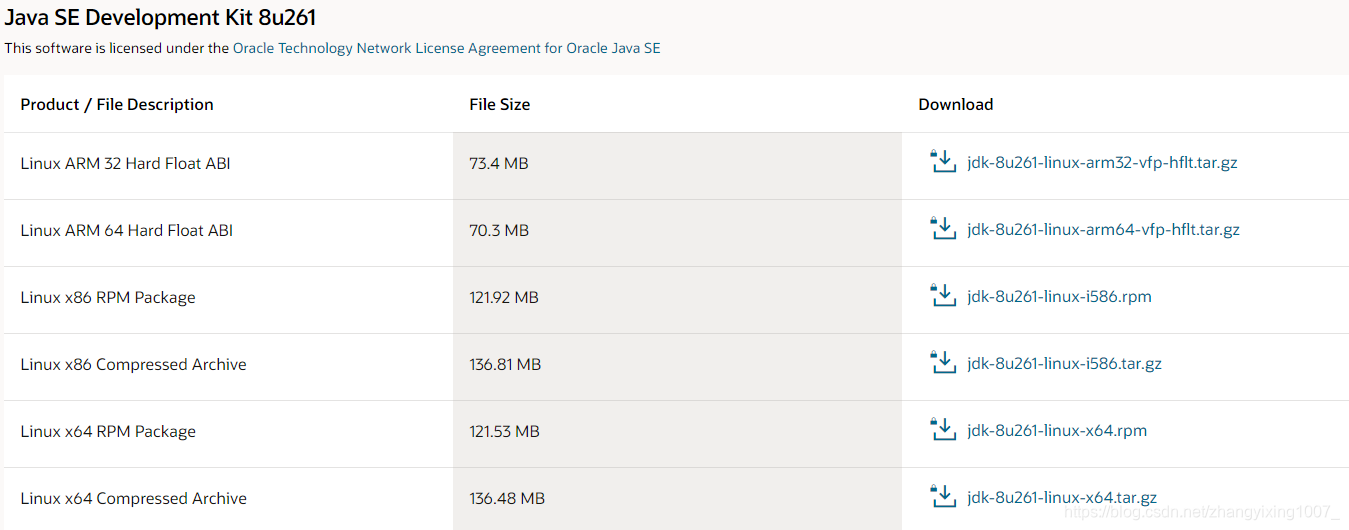This screenshot has height=530, width=1349.
Task: Download jdk-8u261-linux-arm64-vfp-hflt.tar.gz file link
Action: [x=1103, y=229]
